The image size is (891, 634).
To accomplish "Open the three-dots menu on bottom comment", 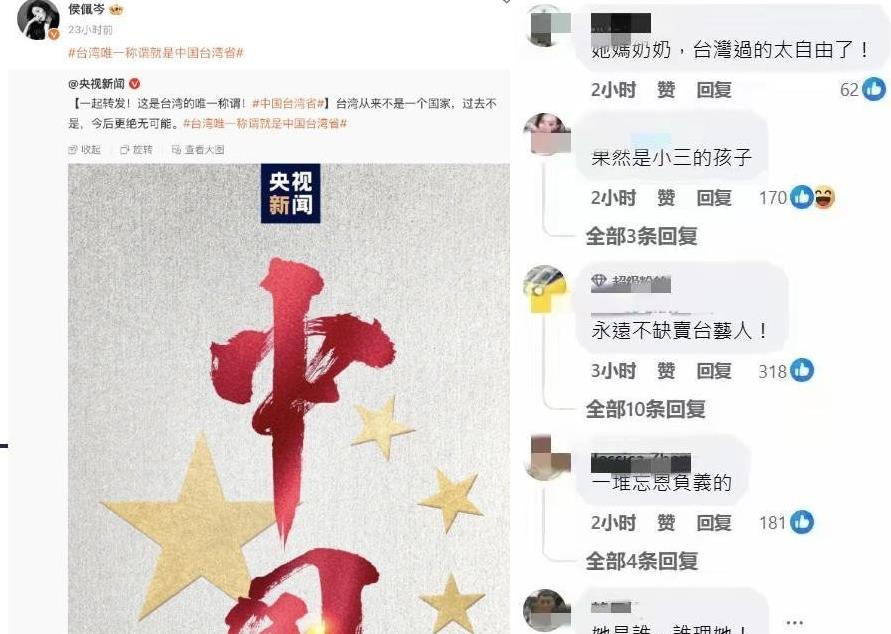I will [x=794, y=623].
